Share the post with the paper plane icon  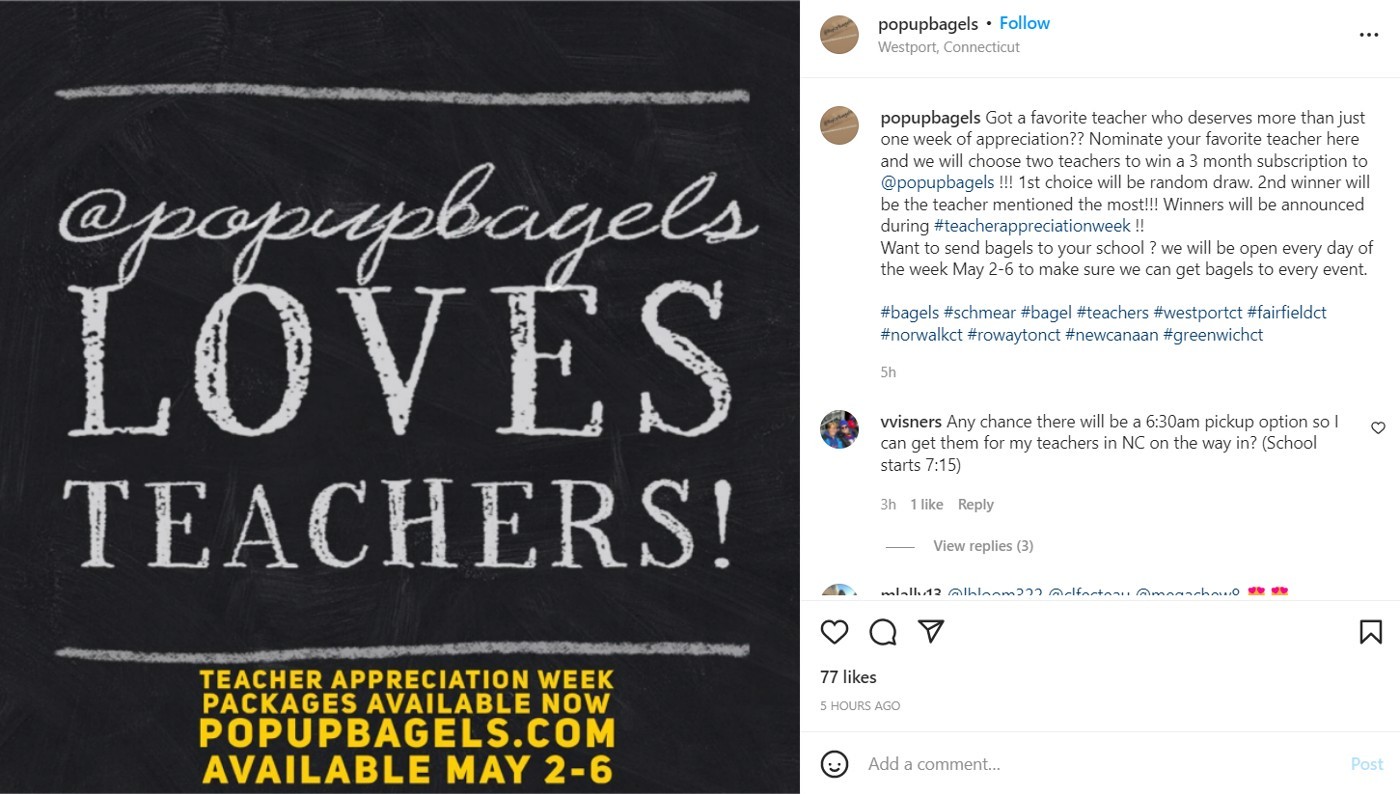pos(931,632)
